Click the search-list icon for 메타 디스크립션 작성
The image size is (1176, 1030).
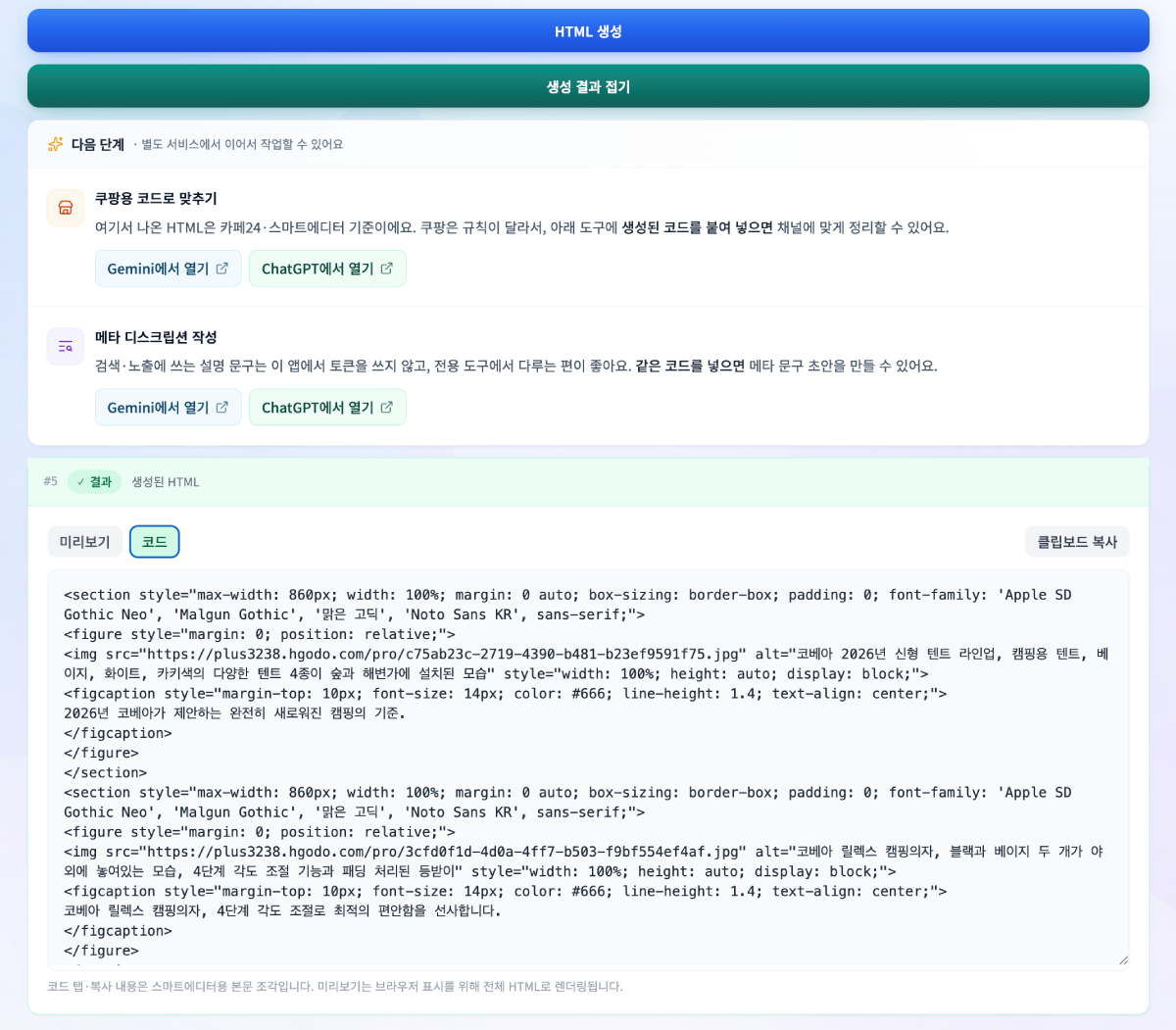(66, 346)
